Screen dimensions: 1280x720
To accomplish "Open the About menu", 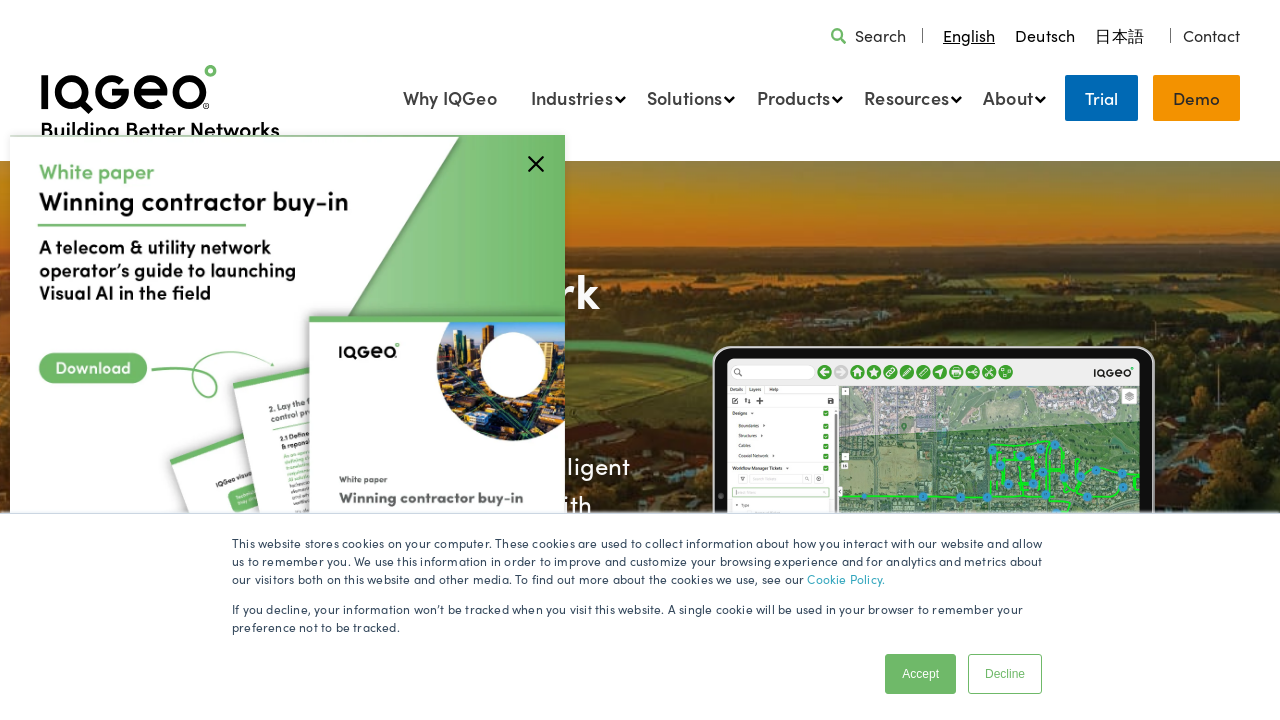I will pos(1008,98).
